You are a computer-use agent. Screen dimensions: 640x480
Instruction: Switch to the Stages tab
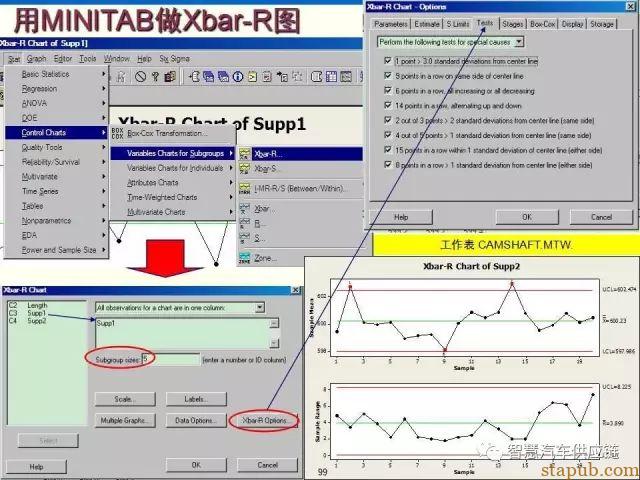pyautogui.click(x=512, y=24)
